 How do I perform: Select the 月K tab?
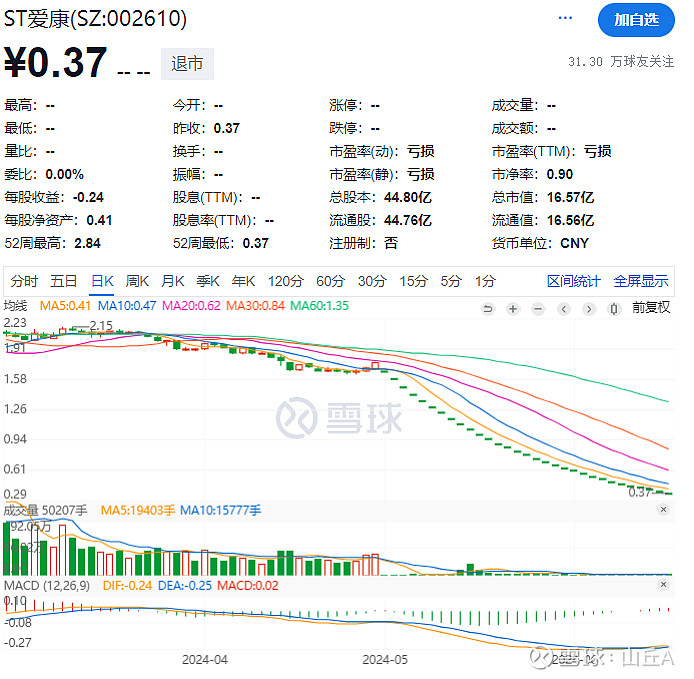(173, 281)
